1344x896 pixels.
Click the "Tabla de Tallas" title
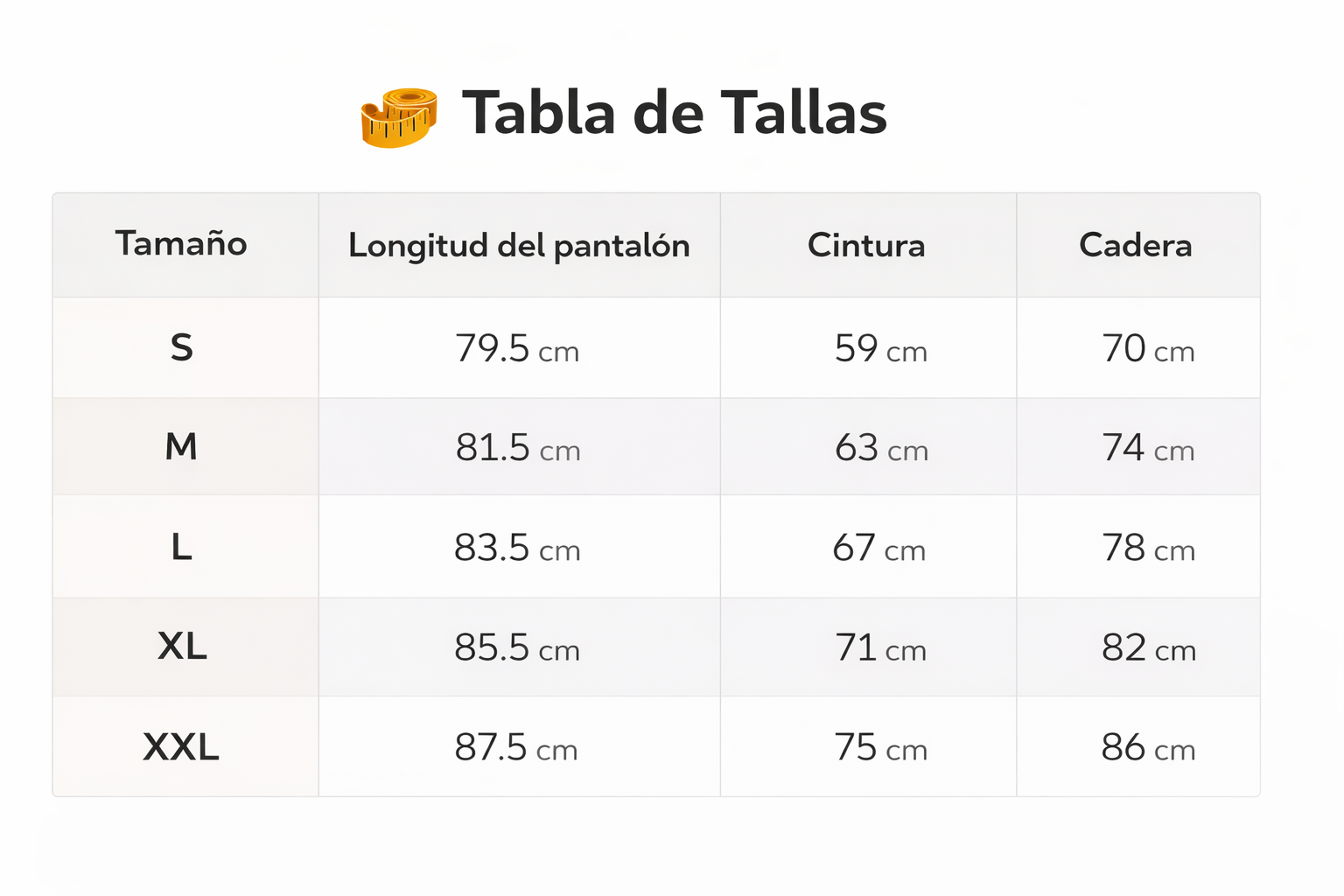click(674, 114)
